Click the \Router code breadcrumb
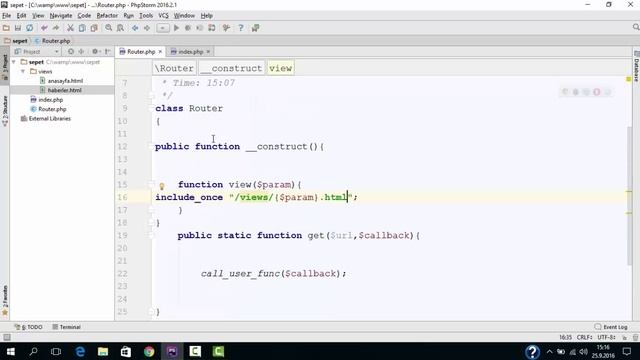The image size is (640, 360). pos(174,68)
